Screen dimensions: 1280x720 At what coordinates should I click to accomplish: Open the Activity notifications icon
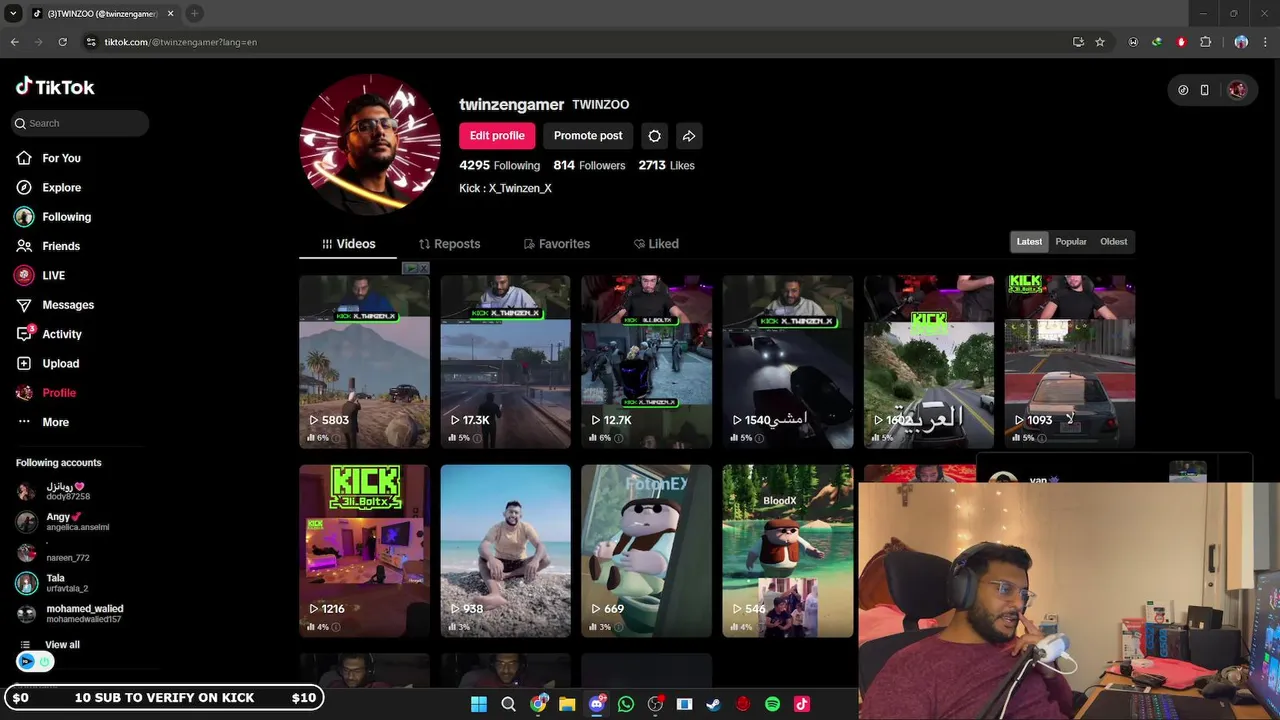click(x=24, y=334)
